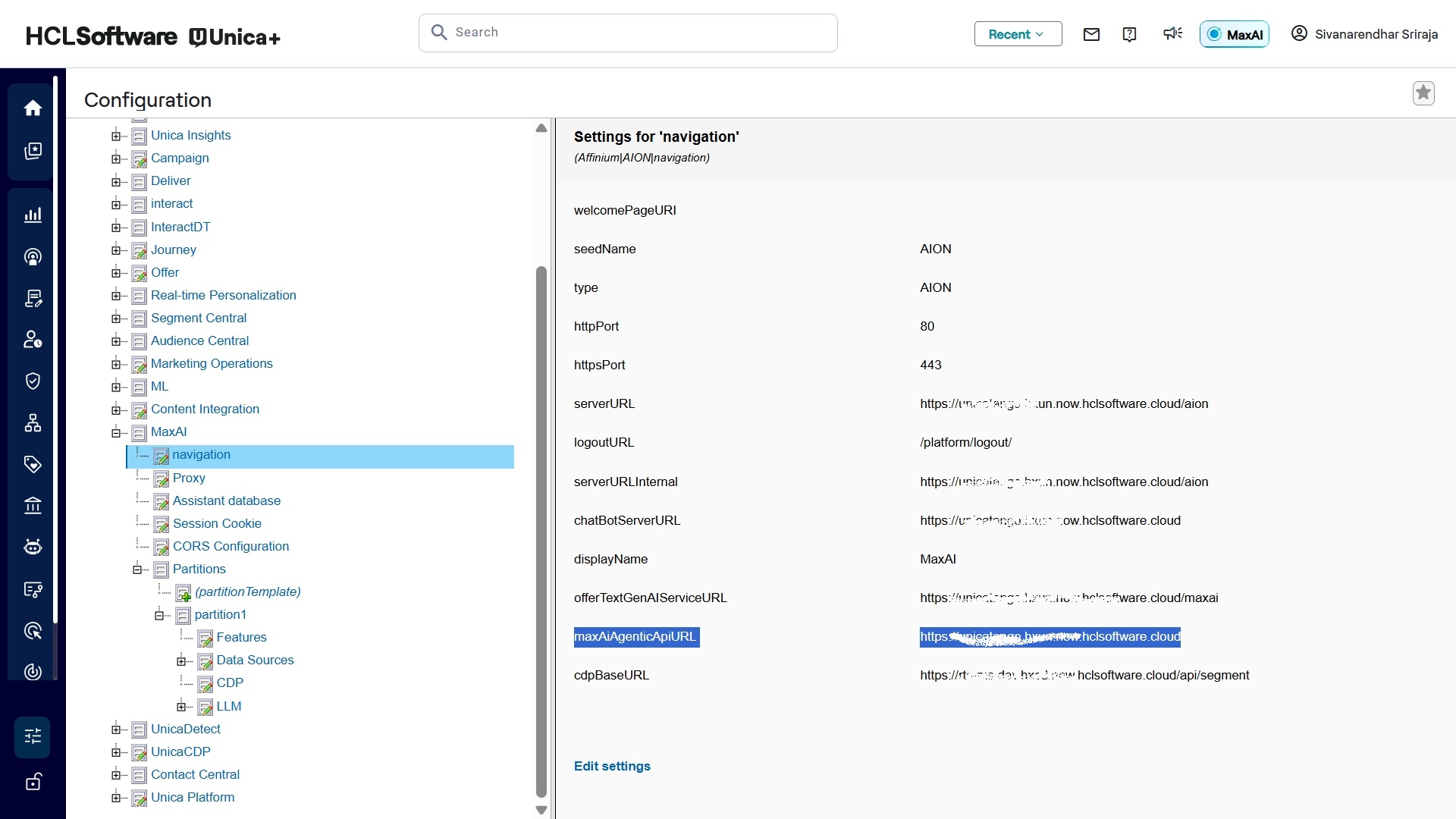Click the lock icon at sidebar bottom
The width and height of the screenshot is (1456, 819).
point(33,782)
